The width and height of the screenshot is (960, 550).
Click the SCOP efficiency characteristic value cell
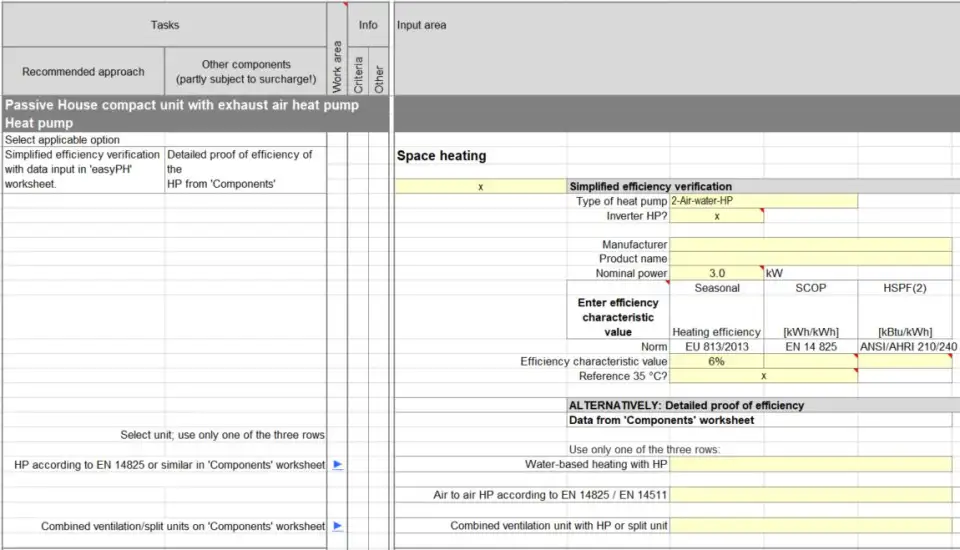pos(810,361)
